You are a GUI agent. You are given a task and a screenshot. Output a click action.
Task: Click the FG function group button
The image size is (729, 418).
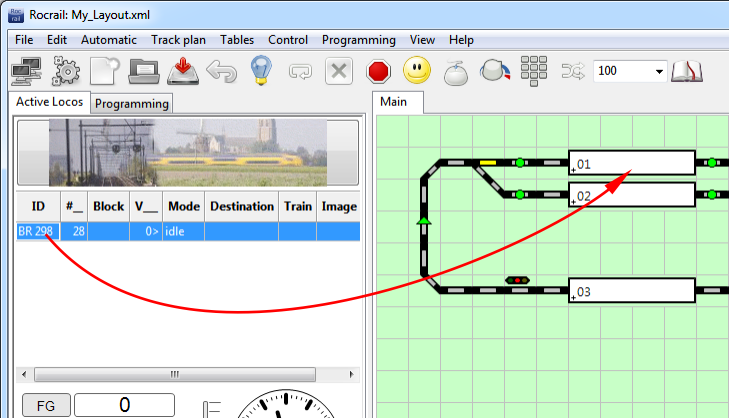pyautogui.click(x=45, y=406)
